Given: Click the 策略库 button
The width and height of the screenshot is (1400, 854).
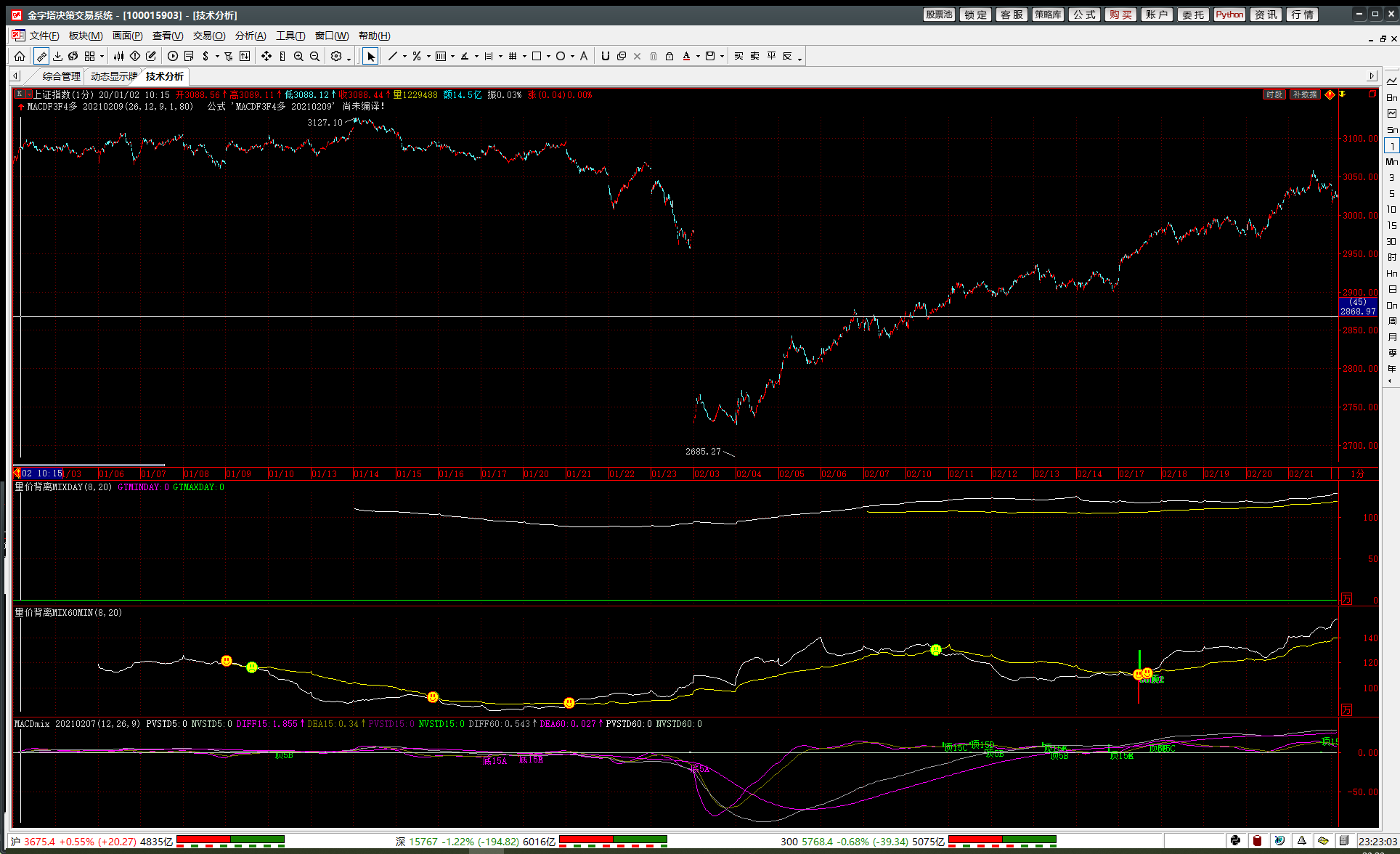Looking at the screenshot, I should [x=1048, y=15].
